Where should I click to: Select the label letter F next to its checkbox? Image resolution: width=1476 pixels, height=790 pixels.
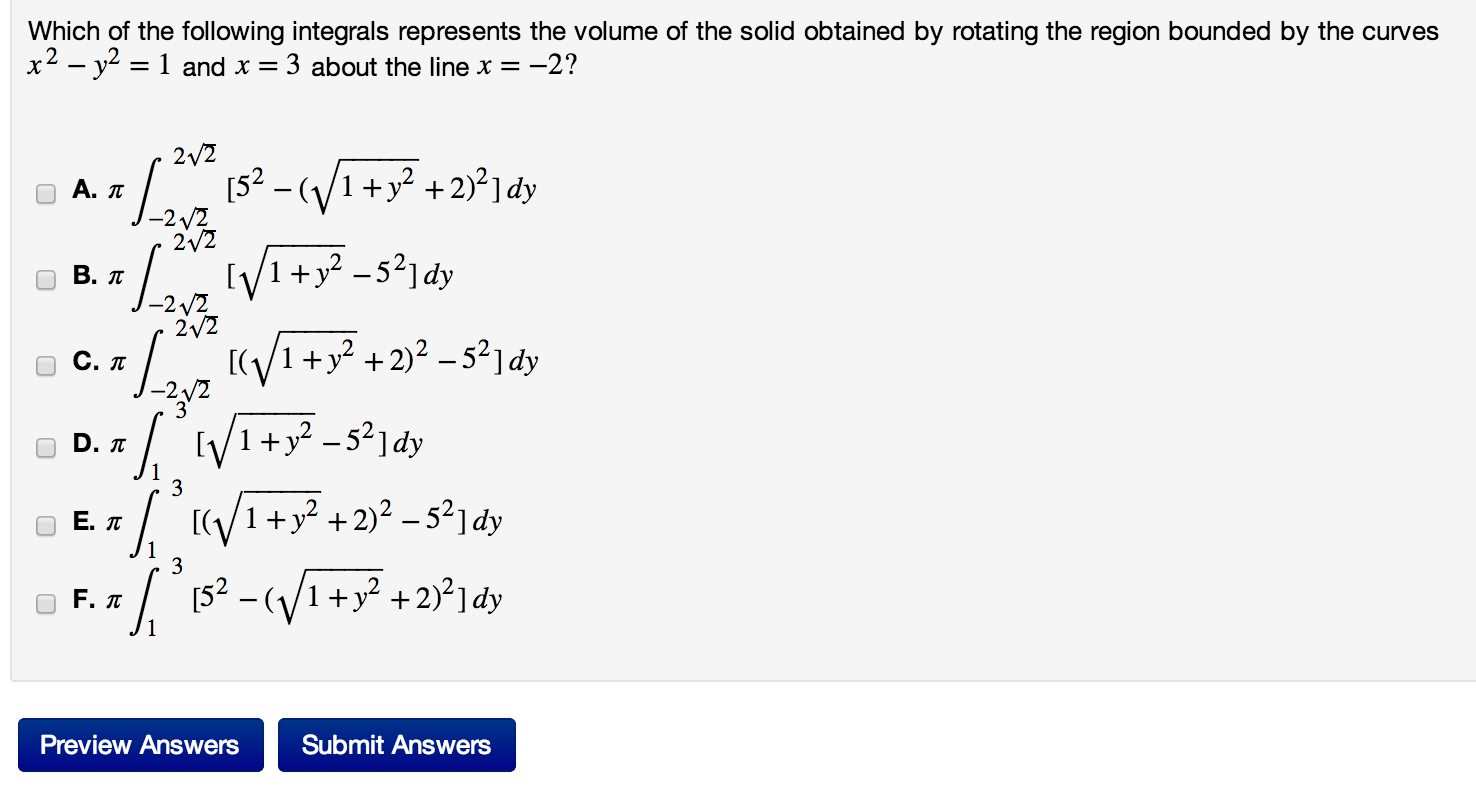click(81, 596)
